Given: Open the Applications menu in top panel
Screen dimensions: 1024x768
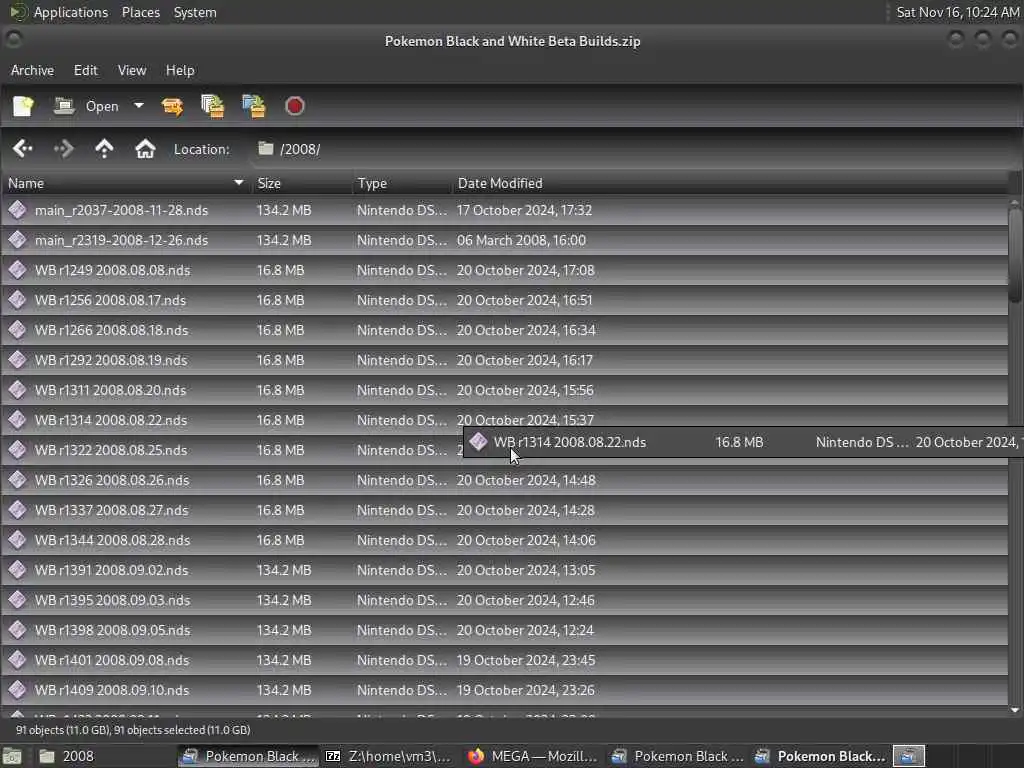Looking at the screenshot, I should coord(71,12).
